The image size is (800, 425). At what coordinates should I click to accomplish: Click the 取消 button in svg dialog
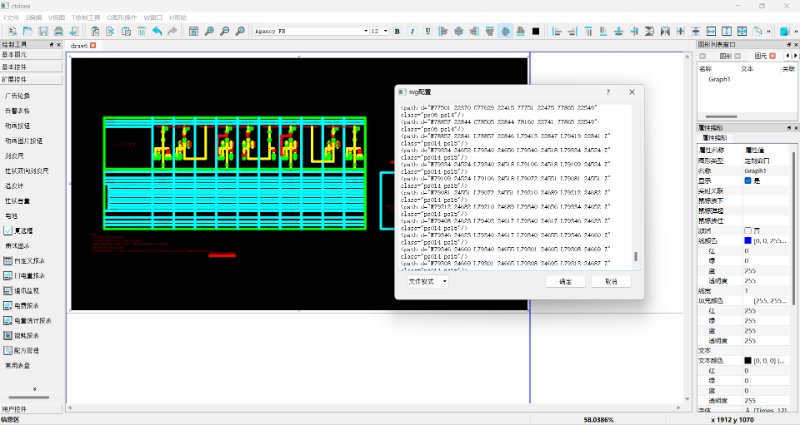click(x=611, y=281)
